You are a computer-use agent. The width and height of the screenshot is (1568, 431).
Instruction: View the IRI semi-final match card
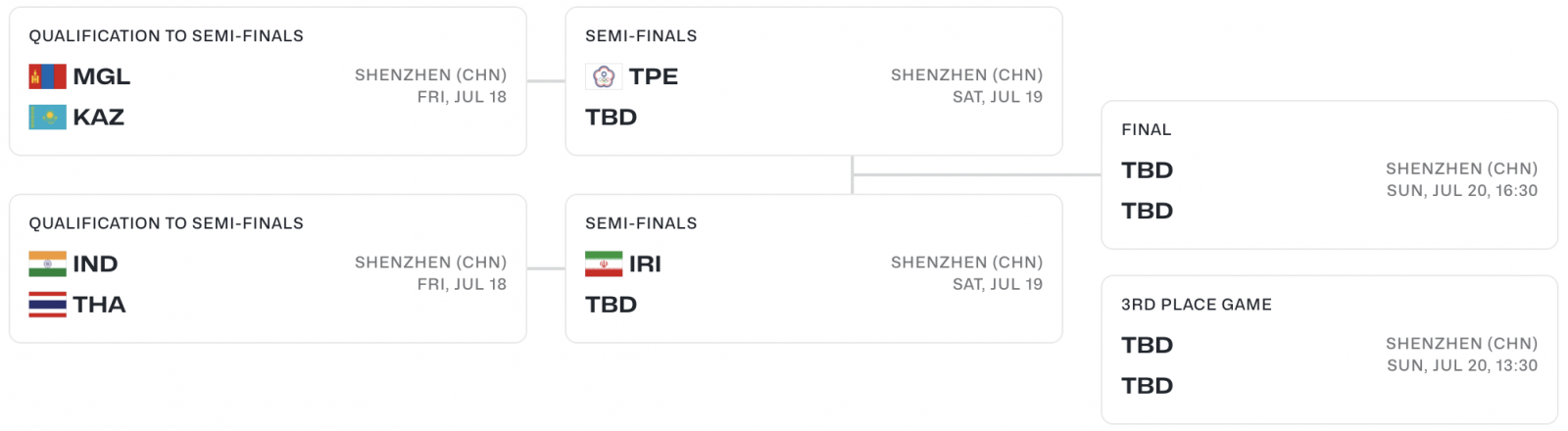click(813, 268)
